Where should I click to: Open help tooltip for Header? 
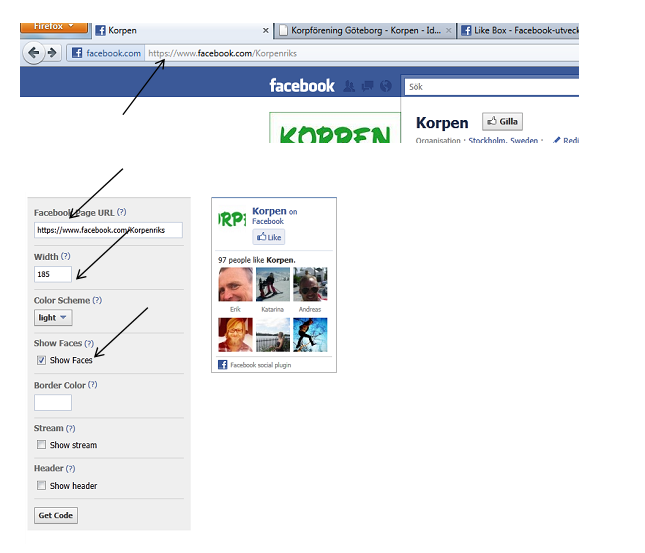tap(70, 468)
